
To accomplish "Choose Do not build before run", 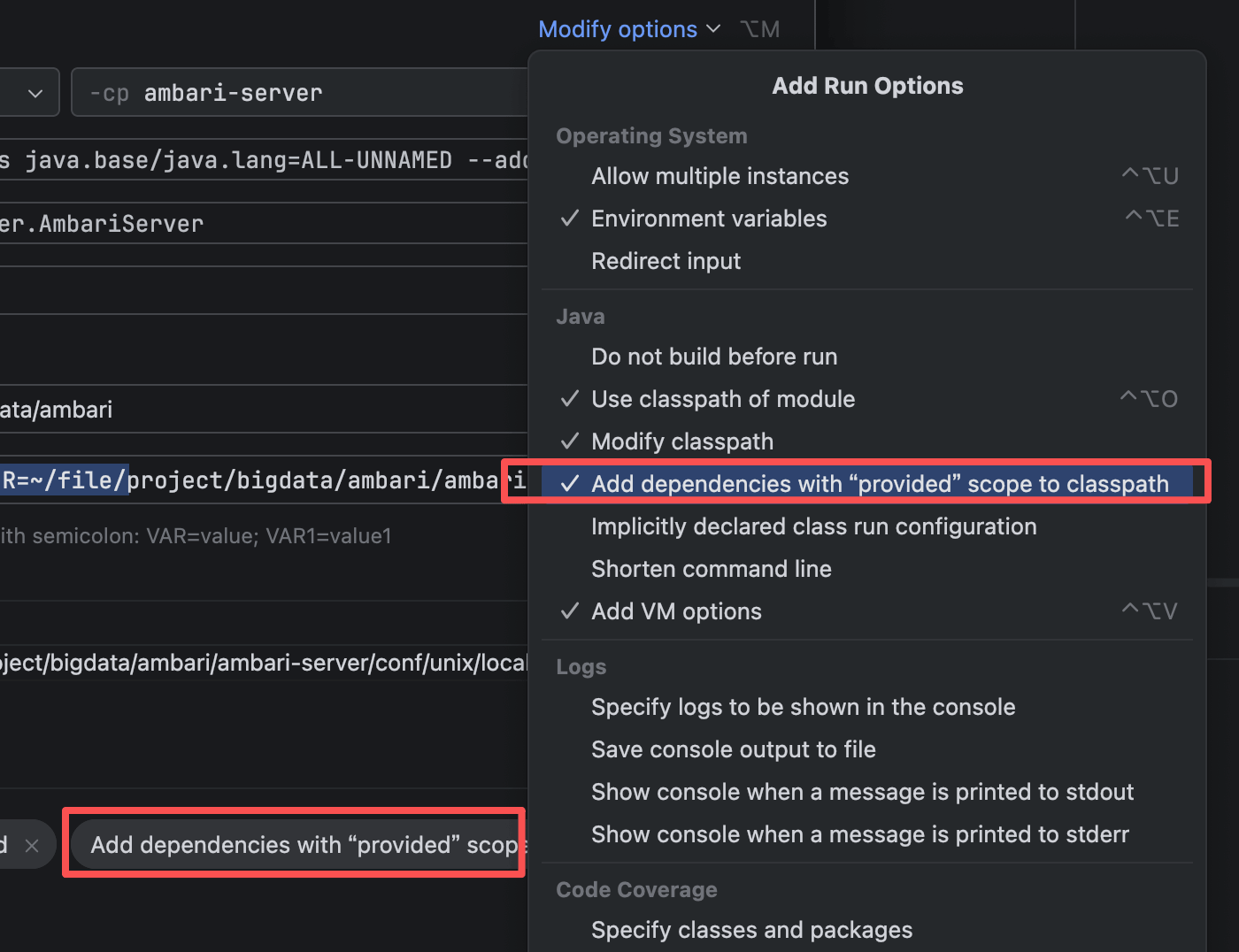I will 713,357.
